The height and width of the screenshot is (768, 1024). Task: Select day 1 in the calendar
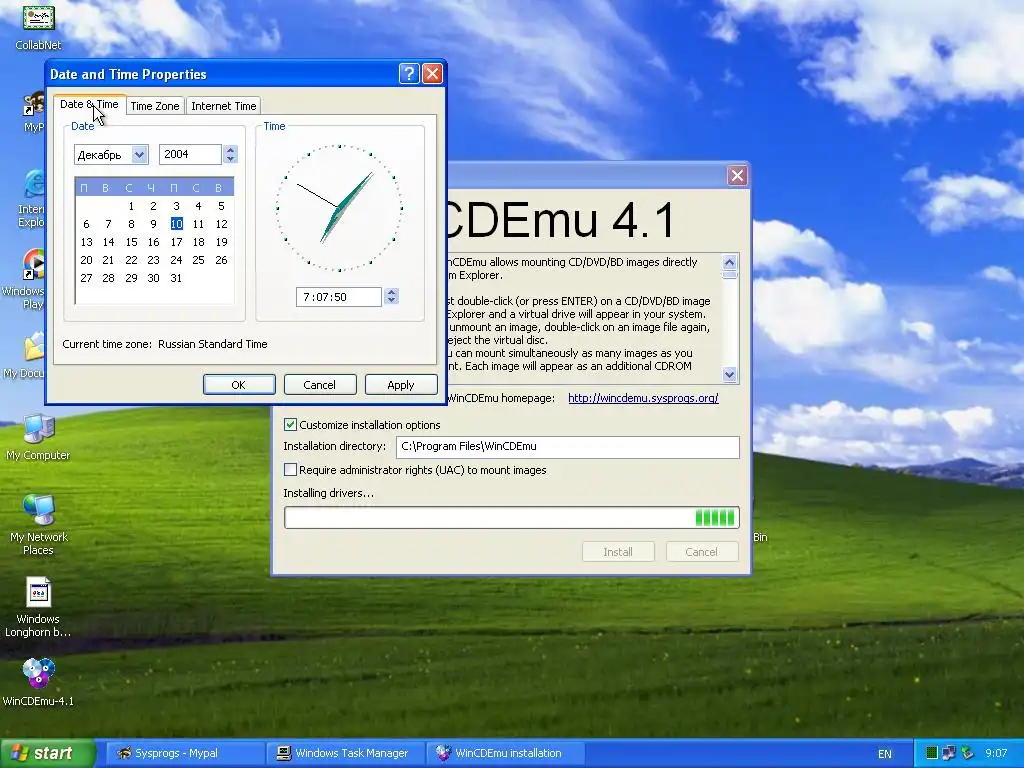(x=131, y=206)
